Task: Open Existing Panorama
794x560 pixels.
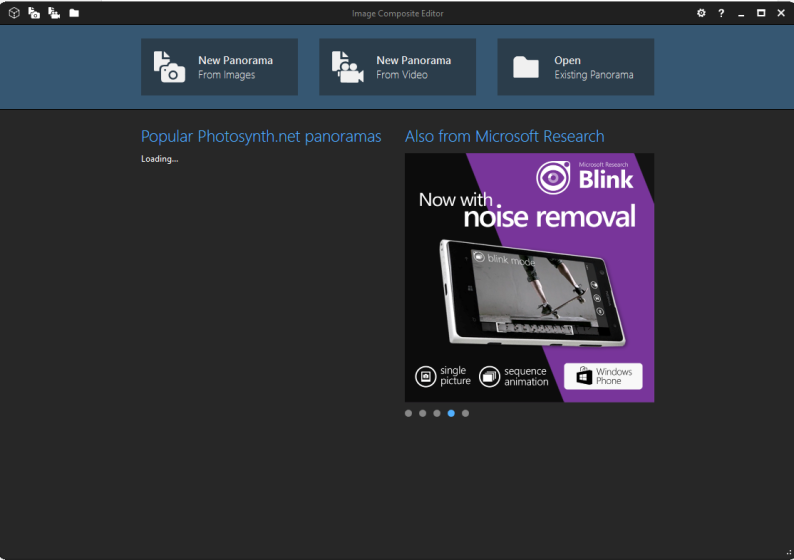Action: pyautogui.click(x=575, y=67)
